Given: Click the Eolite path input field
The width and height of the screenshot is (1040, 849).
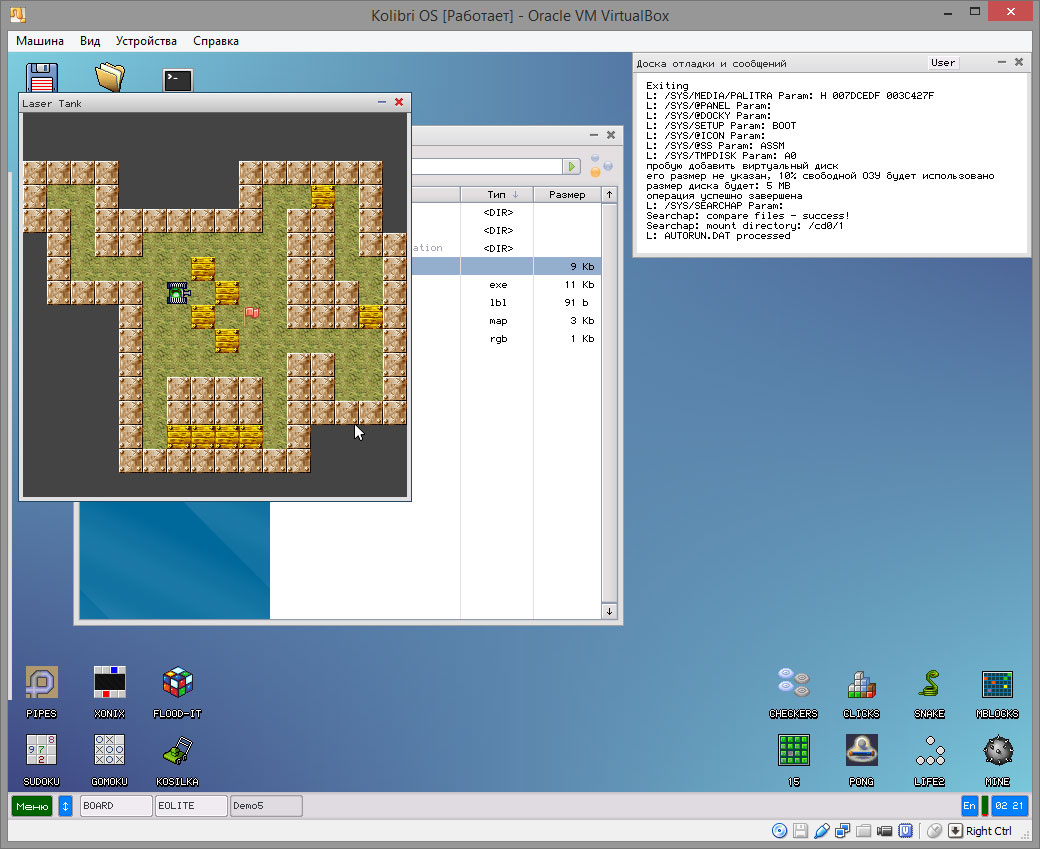Looking at the screenshot, I should tap(486, 166).
